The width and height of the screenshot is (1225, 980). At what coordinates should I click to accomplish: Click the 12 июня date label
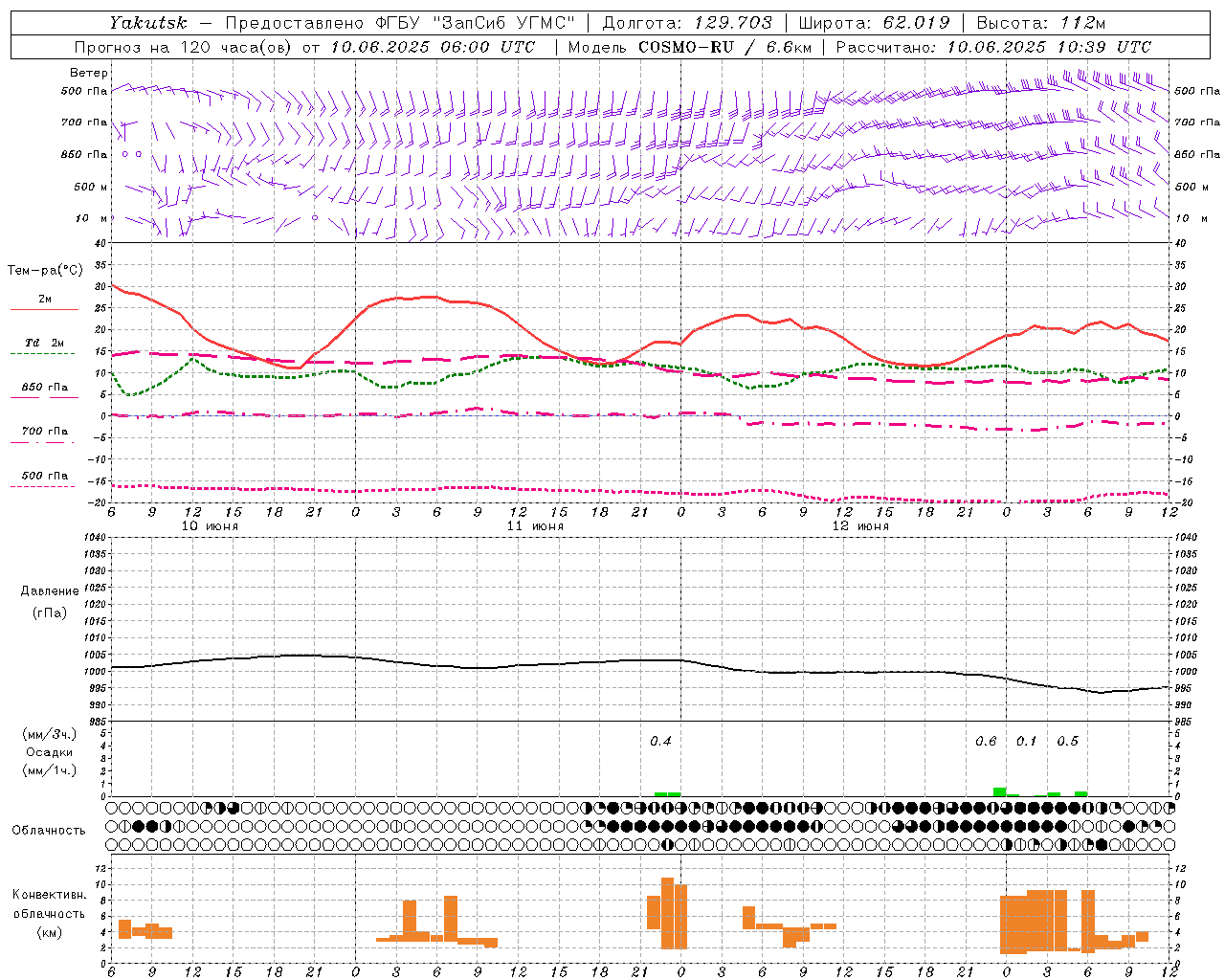point(860,526)
